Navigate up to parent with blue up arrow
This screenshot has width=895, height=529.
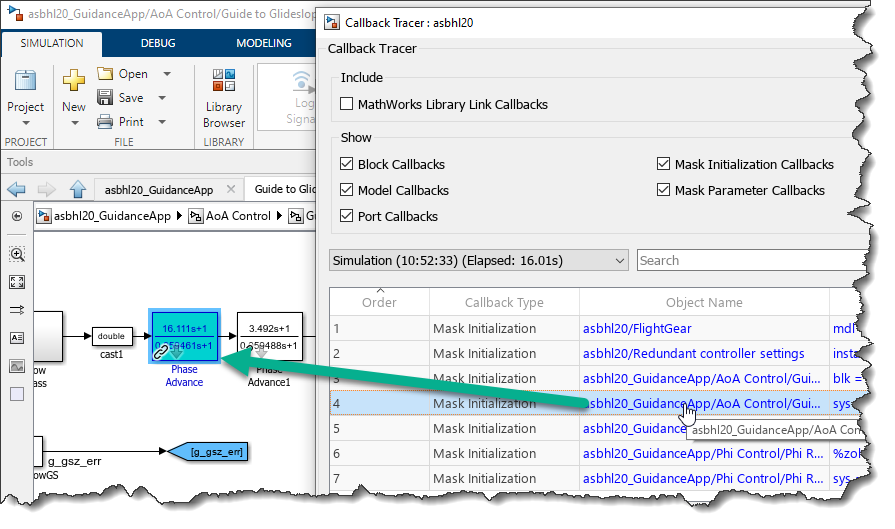coord(77,190)
